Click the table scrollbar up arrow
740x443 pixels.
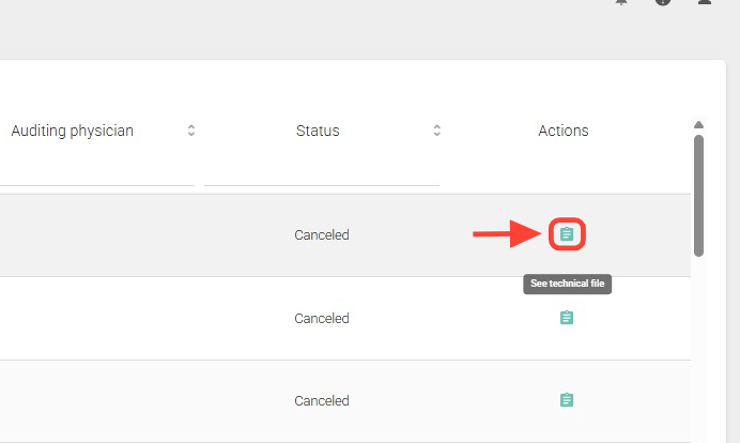point(699,125)
